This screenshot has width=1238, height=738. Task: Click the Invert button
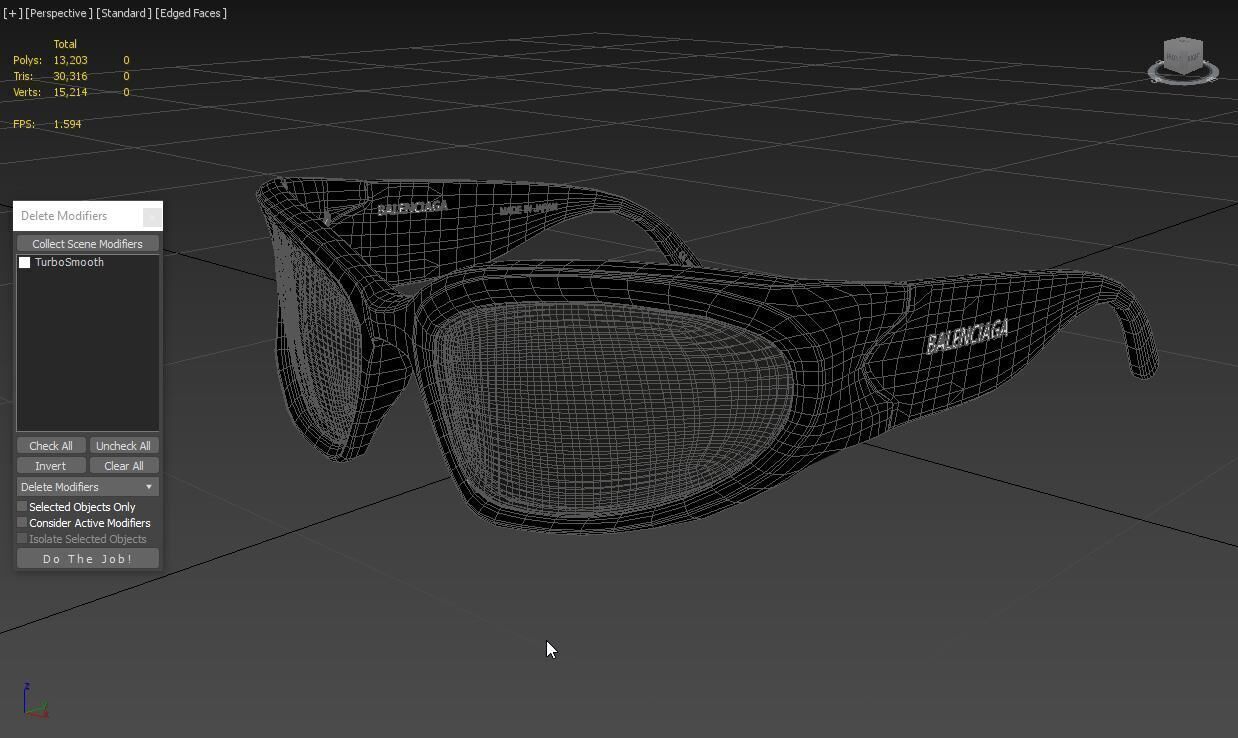[x=51, y=466]
